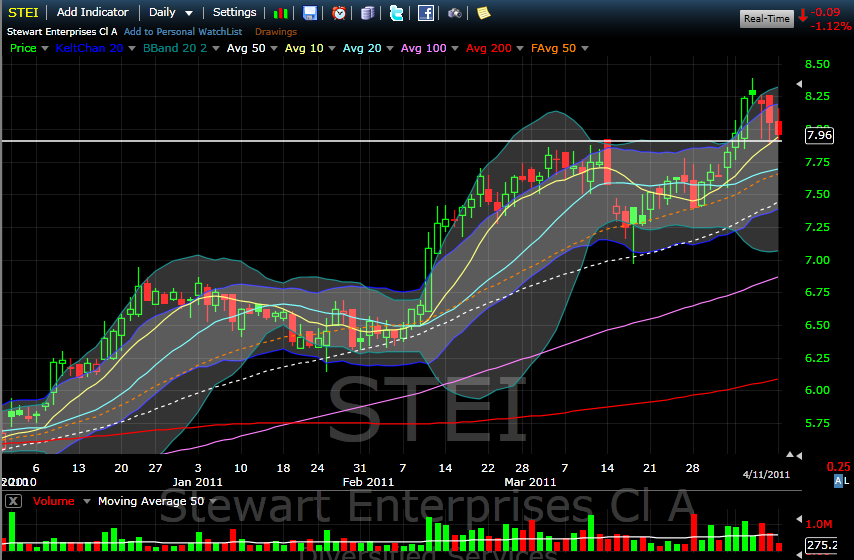Click the Avg 100 indicator label
The height and width of the screenshot is (560, 854).
pos(424,48)
